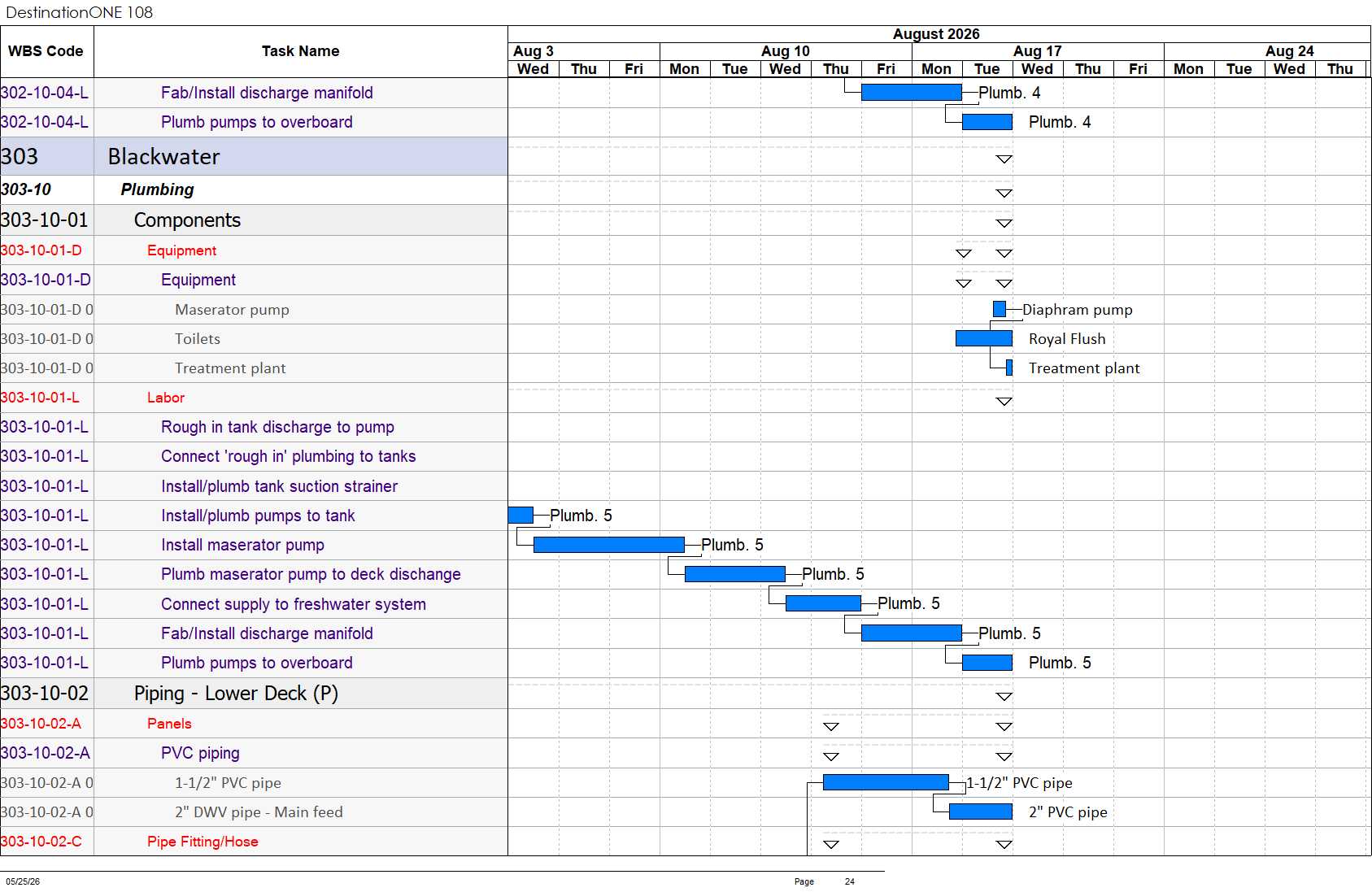Click the WBS Code column header
The width and height of the screenshot is (1372, 892).
click(x=46, y=51)
